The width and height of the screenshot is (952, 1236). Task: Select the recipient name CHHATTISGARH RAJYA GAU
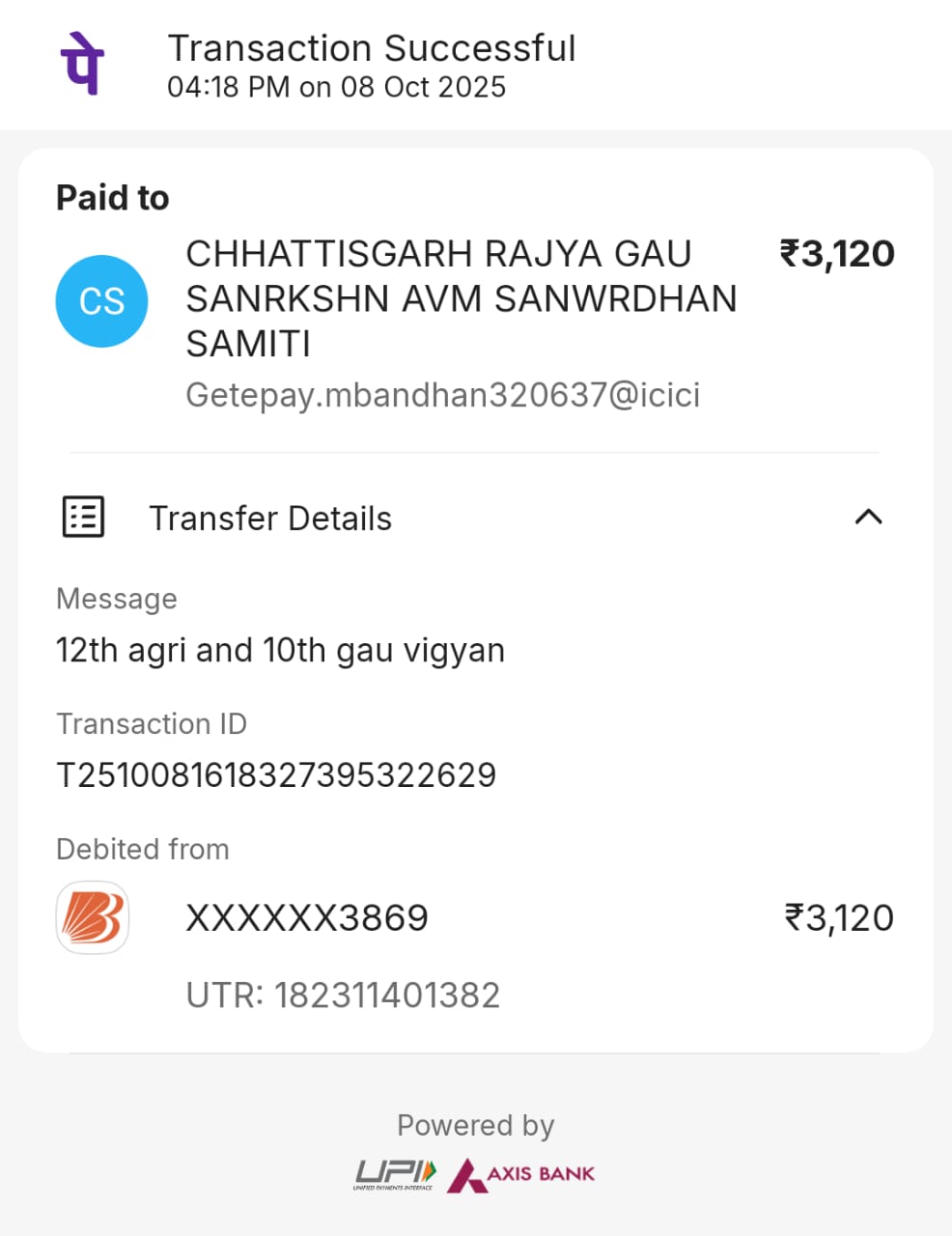coord(438,254)
